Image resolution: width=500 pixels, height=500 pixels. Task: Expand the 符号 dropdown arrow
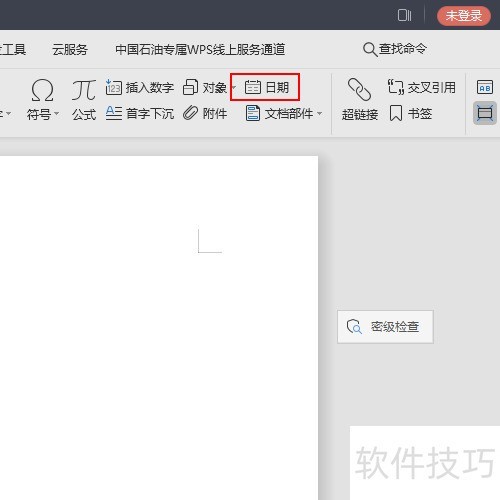pos(56,114)
